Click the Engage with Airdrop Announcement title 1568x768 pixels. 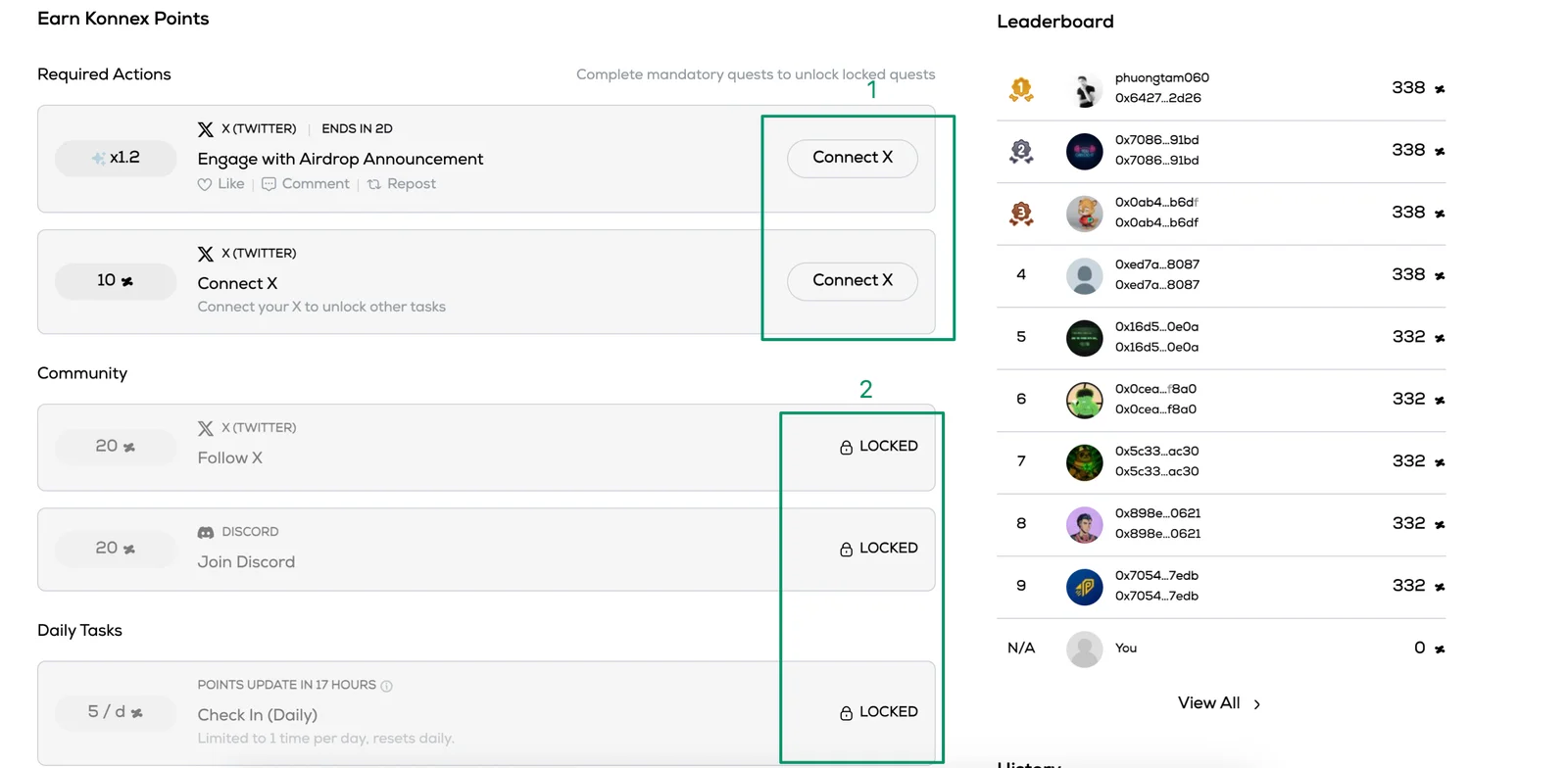[x=340, y=159]
